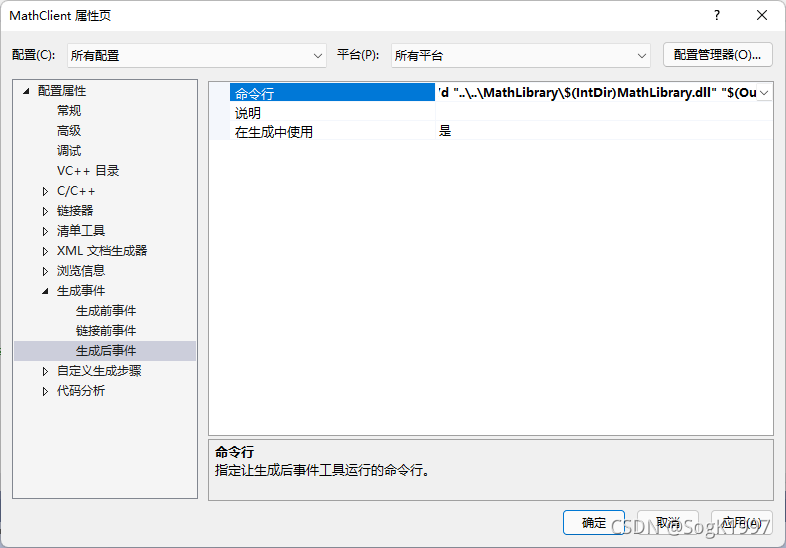Click the 确定 button
This screenshot has width=786, height=548.
click(594, 522)
